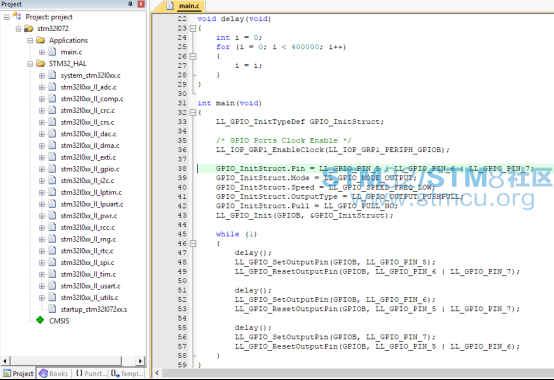Click the while (1) statement
This screenshot has height=380, width=554.
tap(236, 234)
